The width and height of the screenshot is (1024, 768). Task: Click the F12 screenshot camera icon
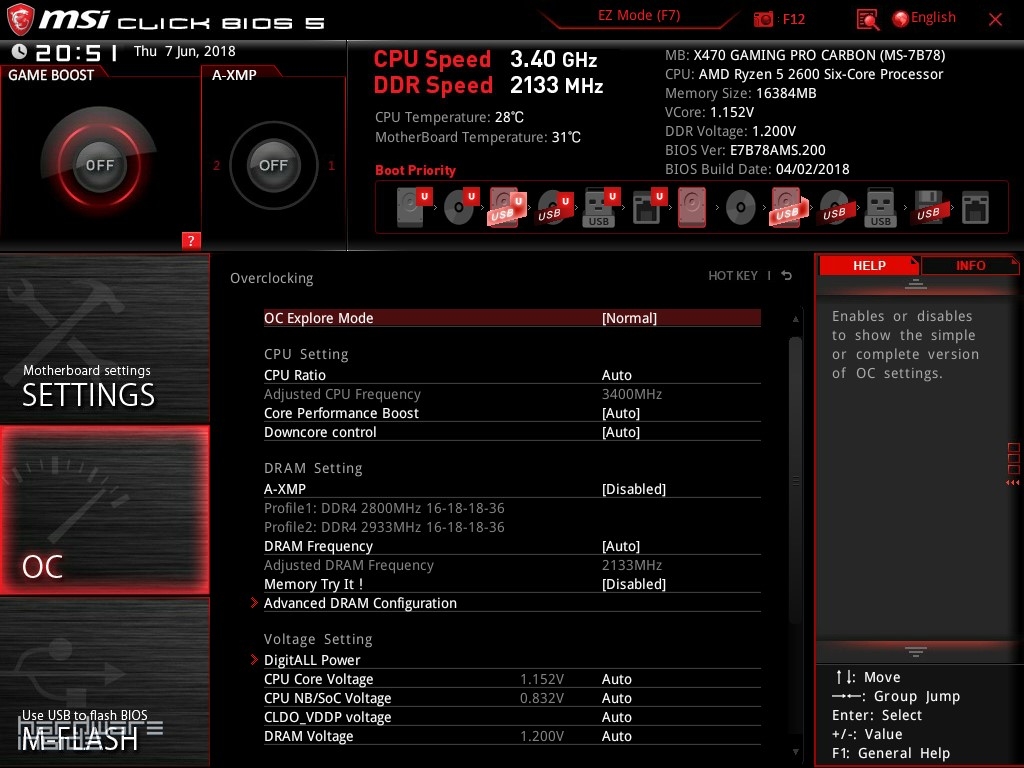(x=764, y=19)
